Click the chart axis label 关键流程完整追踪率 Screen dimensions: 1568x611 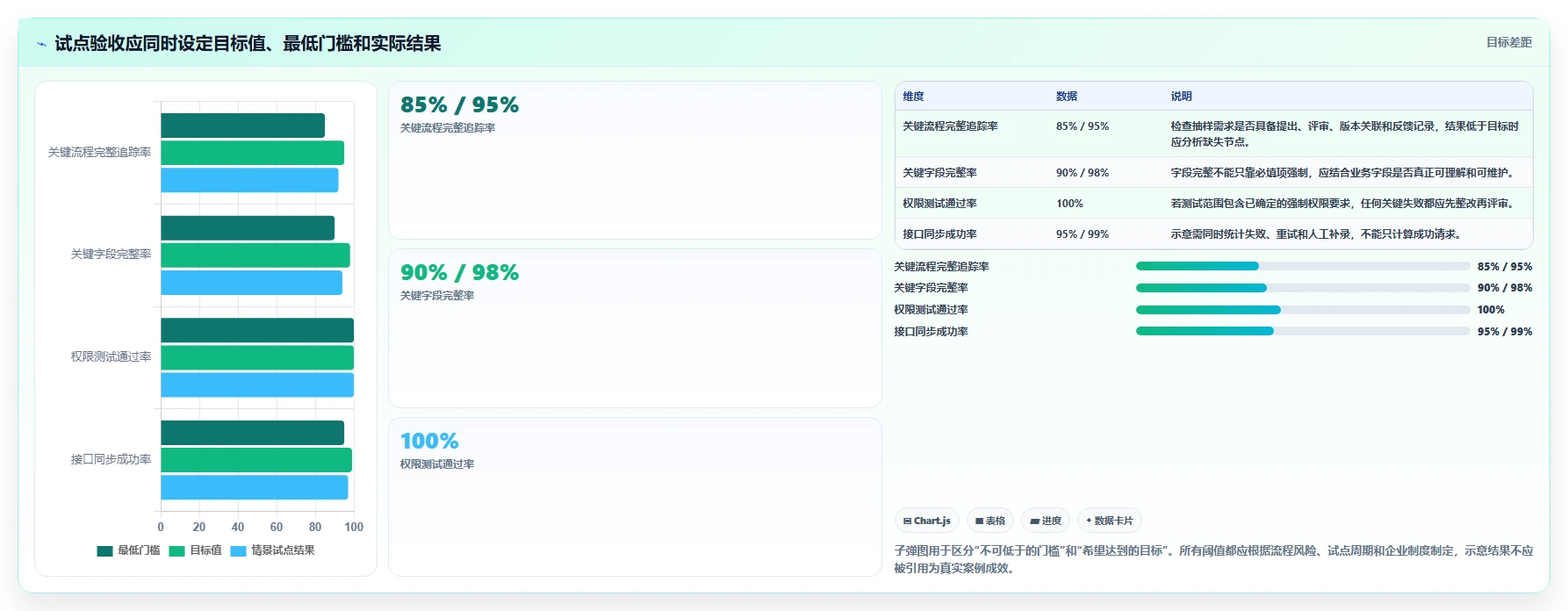[99, 152]
